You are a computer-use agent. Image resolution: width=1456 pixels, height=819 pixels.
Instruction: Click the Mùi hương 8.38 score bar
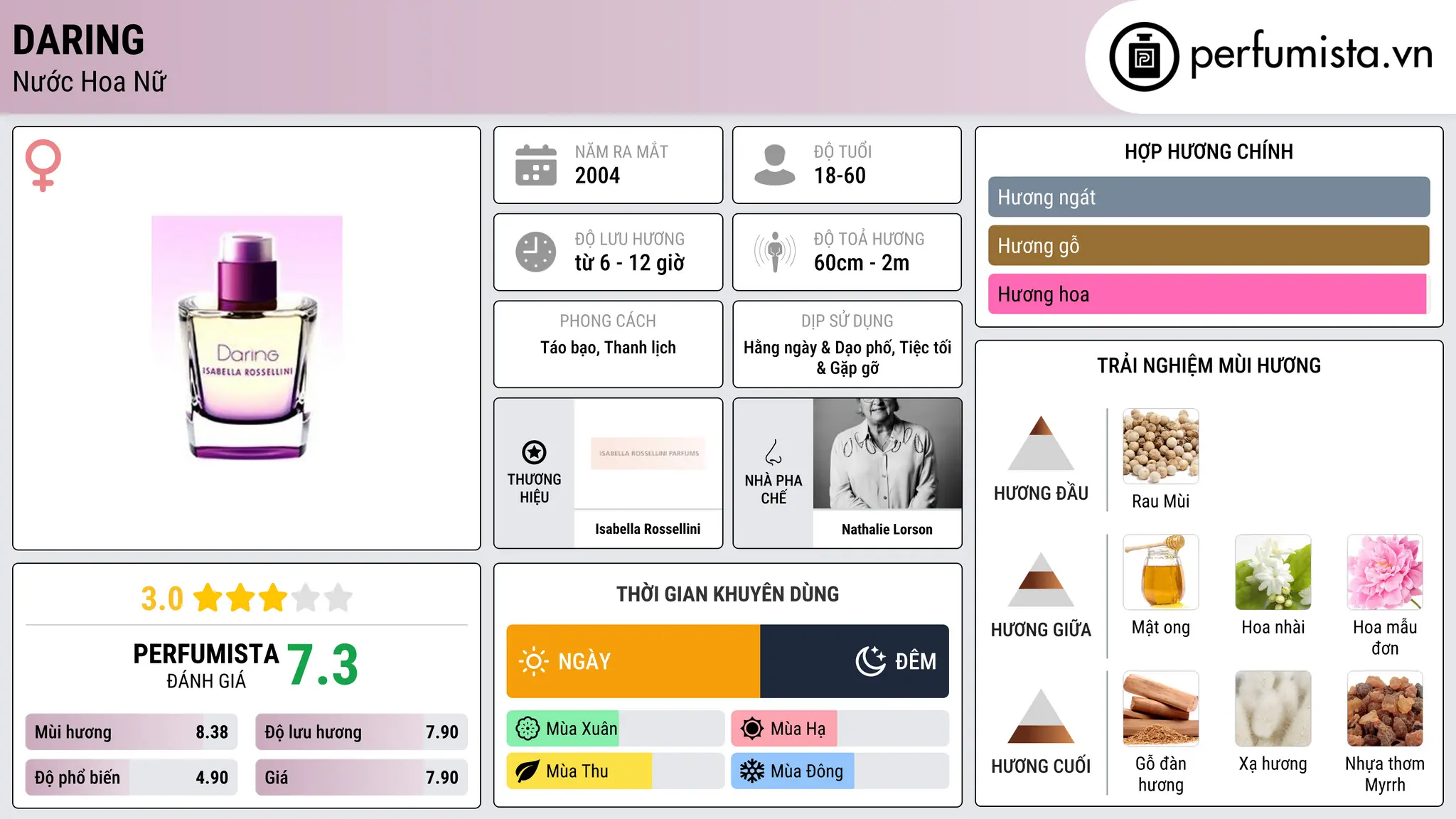(132, 732)
